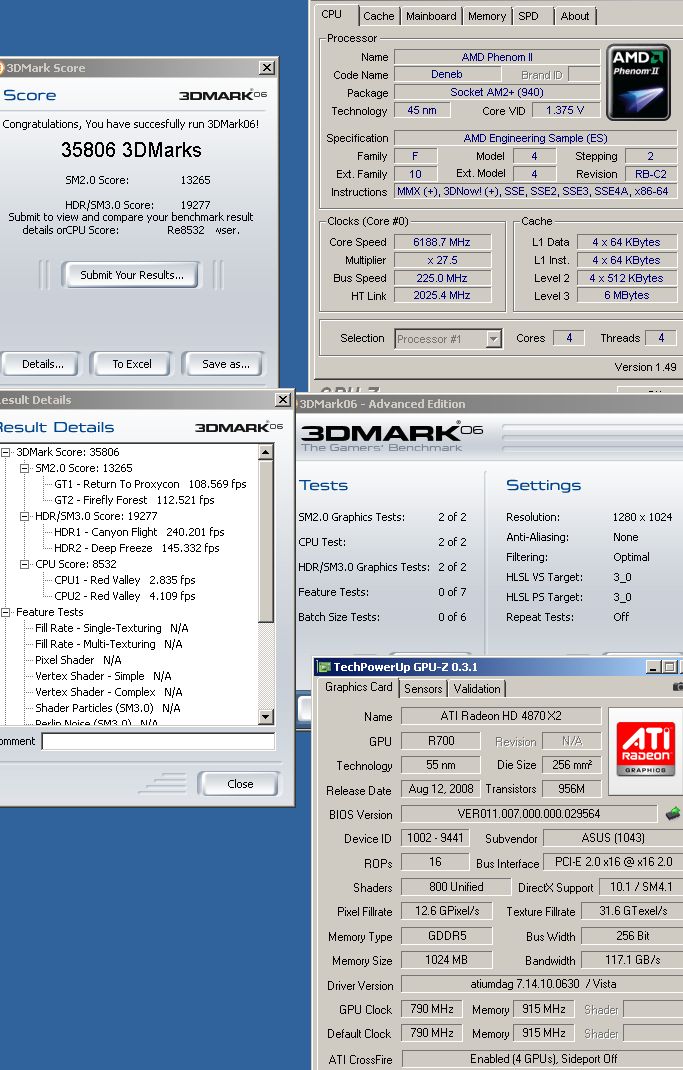This screenshot has width=683, height=1070.
Task: Switch to the Mainboard tab in CPU-Z
Action: click(431, 16)
